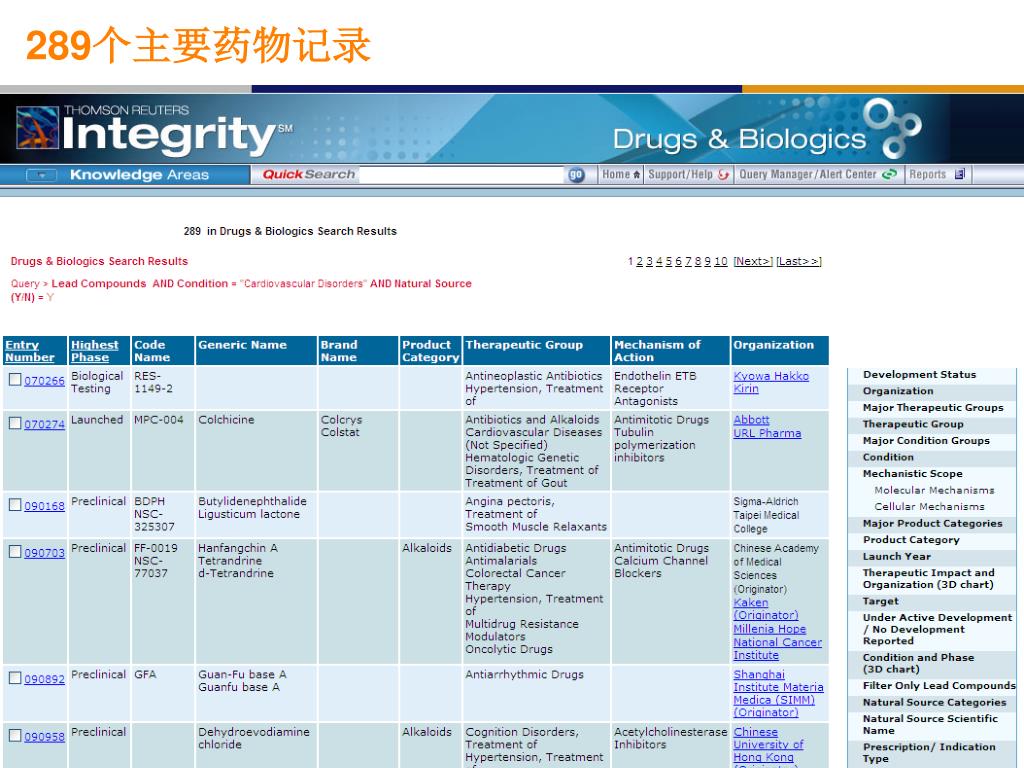1024x768 pixels.
Task: Select Major Product Categories sidebar item
Action: coord(932,523)
